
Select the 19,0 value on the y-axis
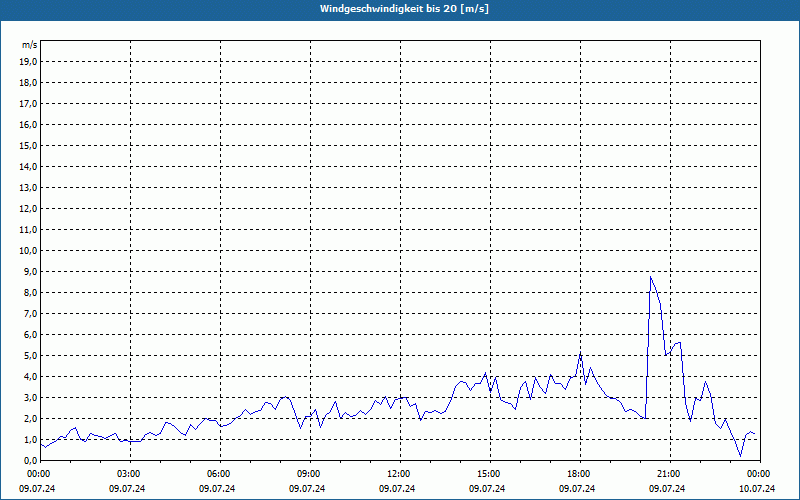point(28,62)
